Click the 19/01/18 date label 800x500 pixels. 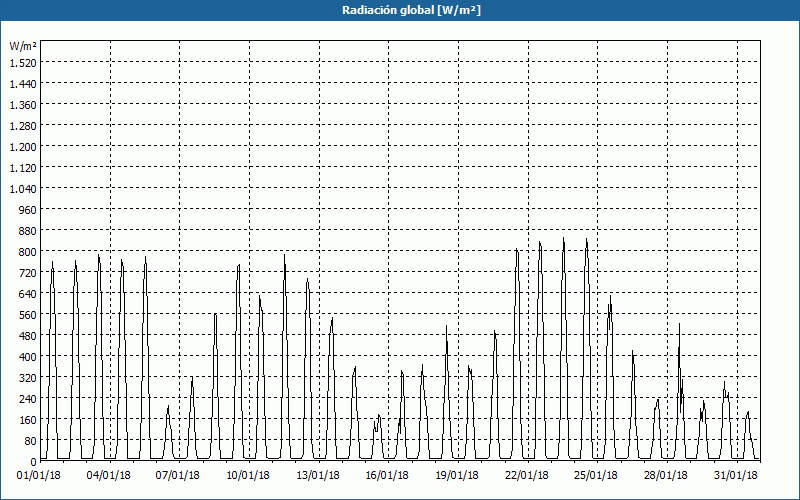(457, 476)
